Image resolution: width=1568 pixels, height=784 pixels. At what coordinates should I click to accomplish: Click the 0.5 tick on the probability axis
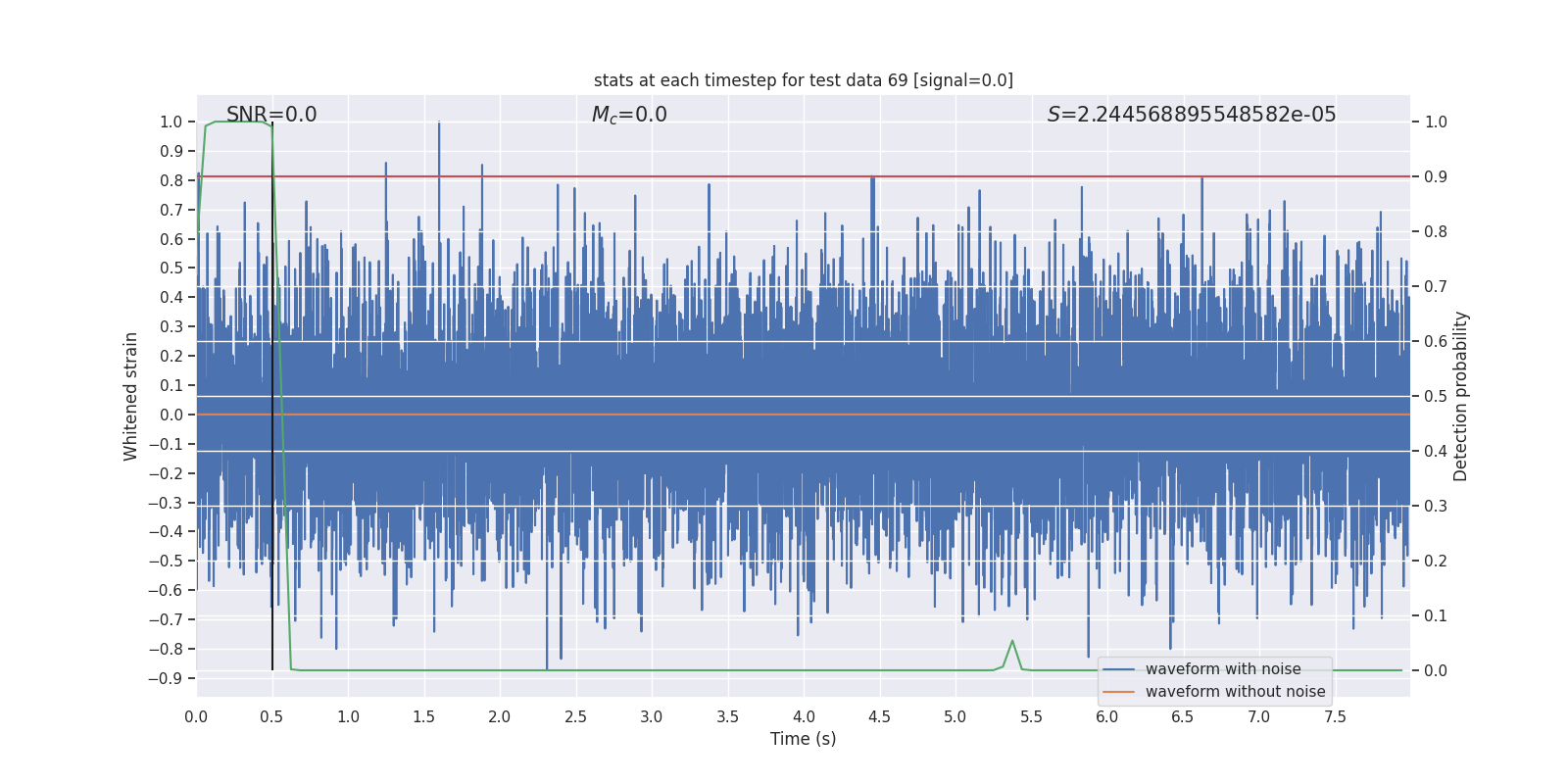click(x=1436, y=396)
